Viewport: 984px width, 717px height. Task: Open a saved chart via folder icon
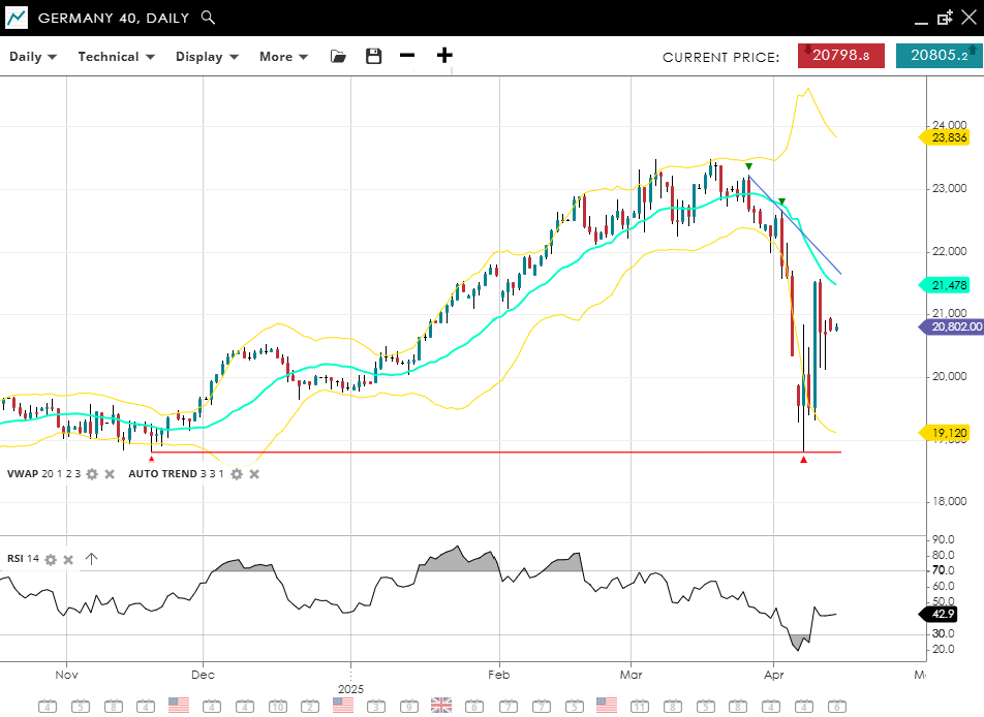click(x=338, y=56)
